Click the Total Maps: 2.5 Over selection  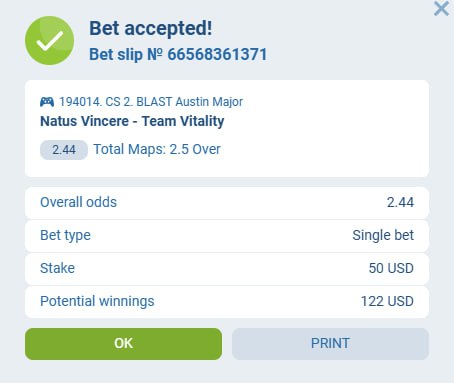click(x=157, y=149)
